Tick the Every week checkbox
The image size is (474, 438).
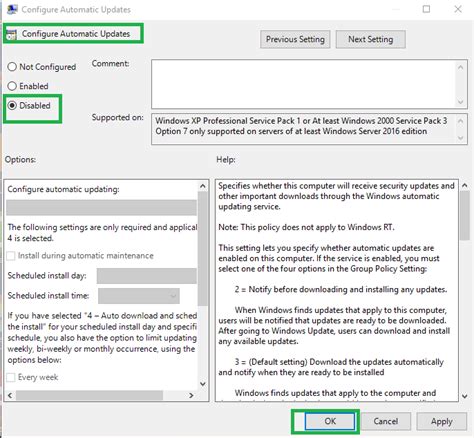(11, 377)
